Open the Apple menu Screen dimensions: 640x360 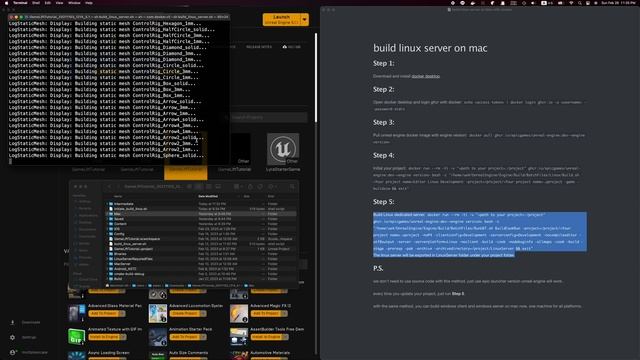(6, 3)
